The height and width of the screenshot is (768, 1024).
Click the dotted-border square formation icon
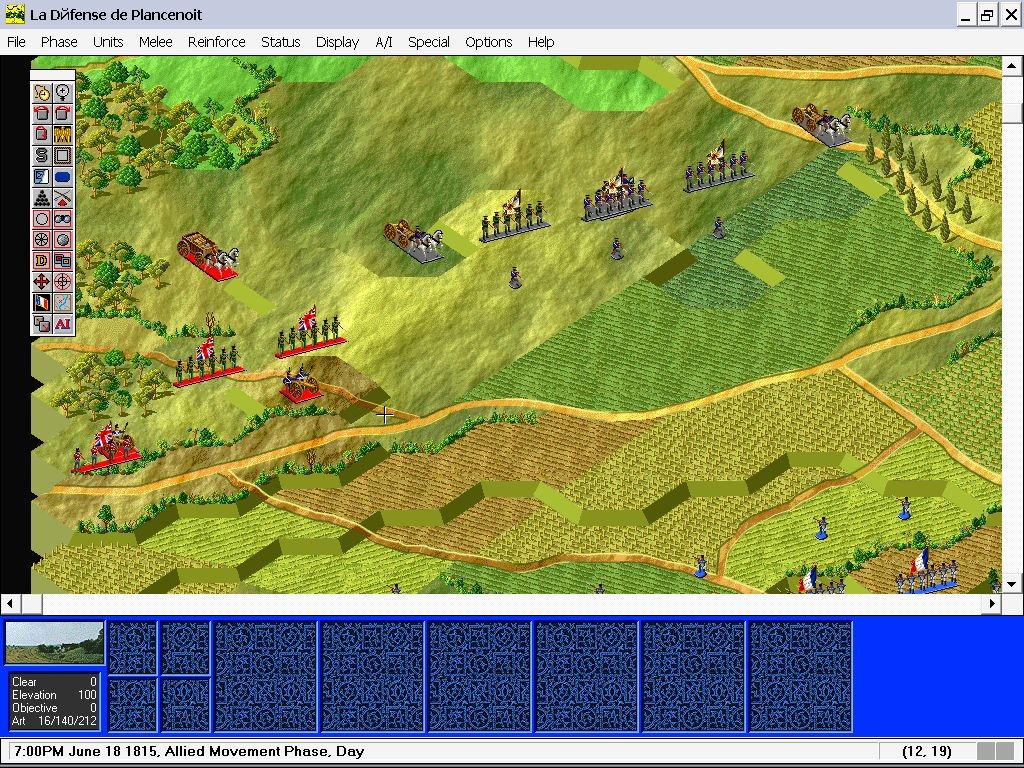[63, 155]
